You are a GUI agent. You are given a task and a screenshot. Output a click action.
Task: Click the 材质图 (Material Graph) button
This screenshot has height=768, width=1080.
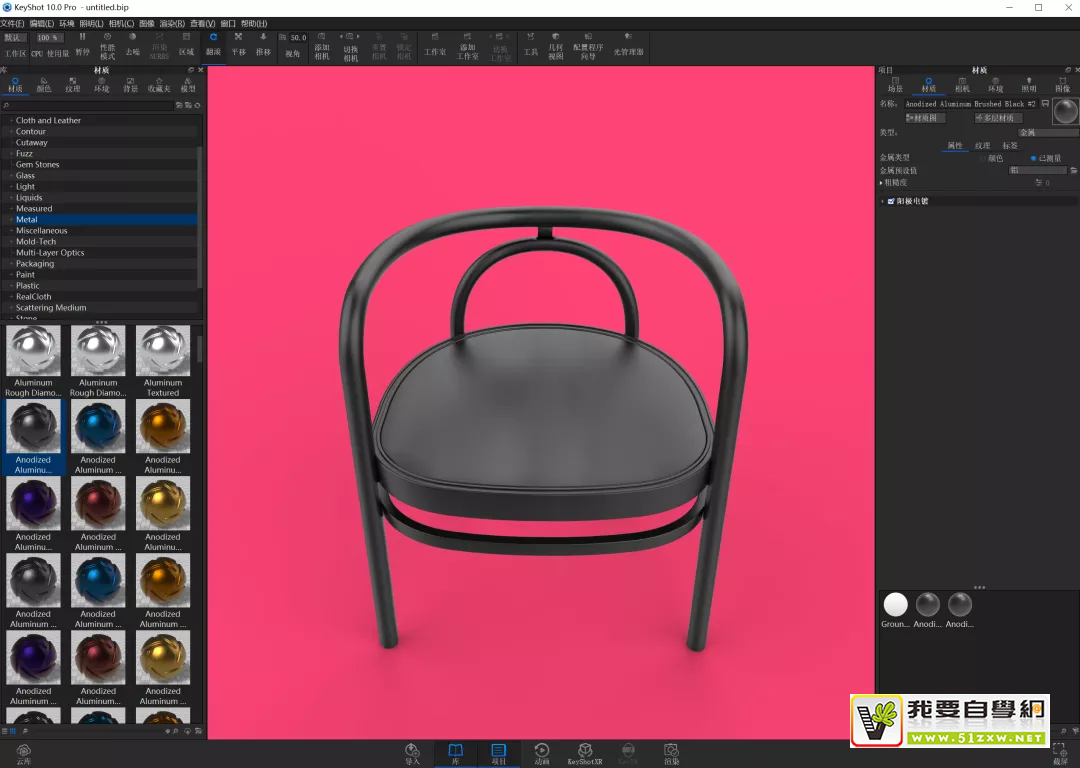[925, 118]
